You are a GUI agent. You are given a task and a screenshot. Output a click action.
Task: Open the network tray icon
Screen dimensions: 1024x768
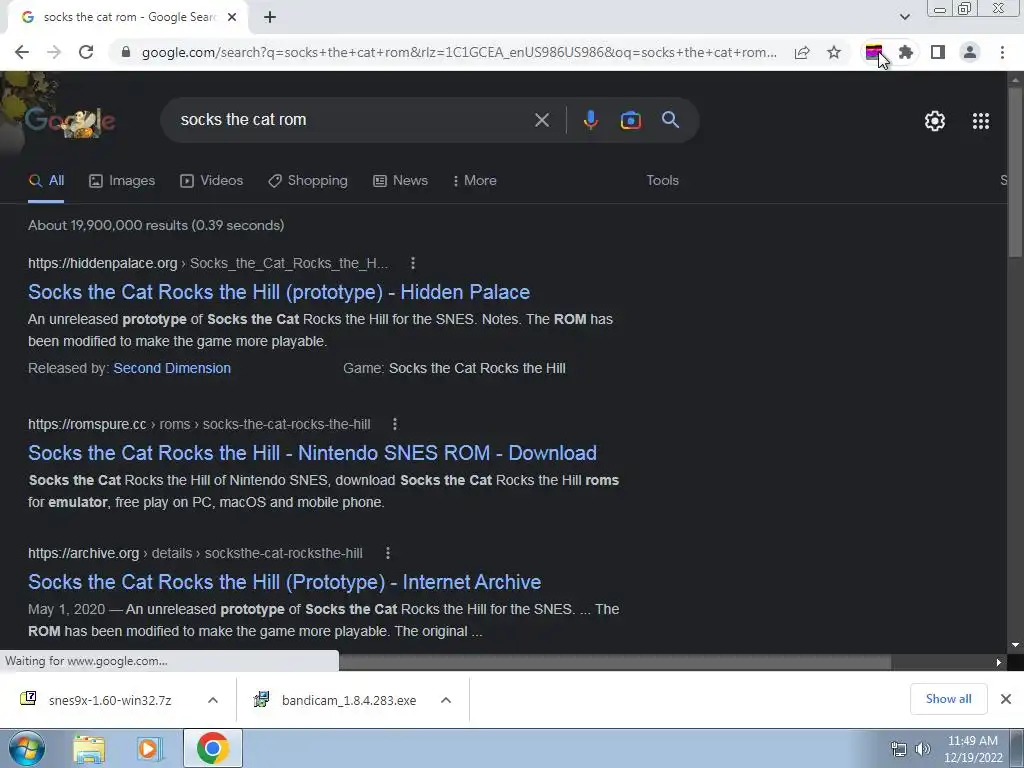(899, 748)
